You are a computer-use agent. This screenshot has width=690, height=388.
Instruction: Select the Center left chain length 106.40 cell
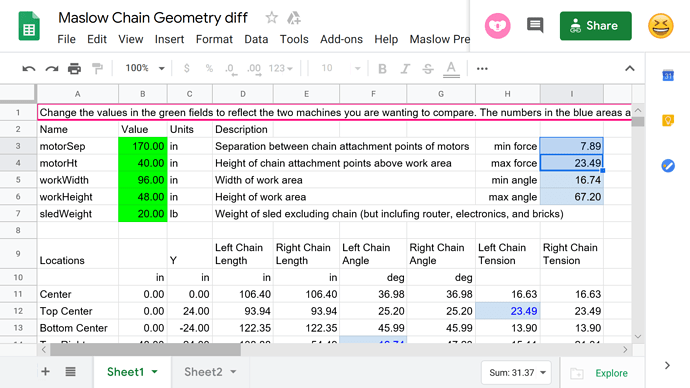pos(243,294)
